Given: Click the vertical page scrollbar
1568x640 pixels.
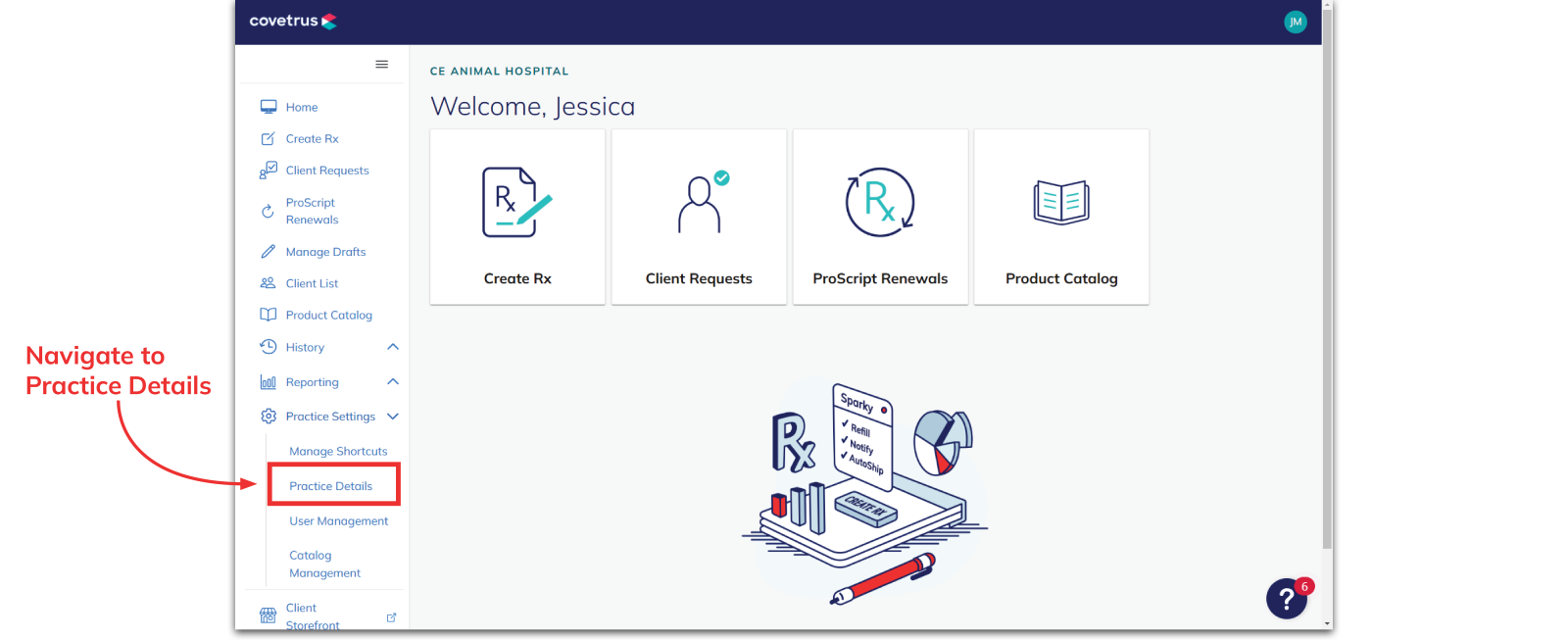Looking at the screenshot, I should [1327, 274].
